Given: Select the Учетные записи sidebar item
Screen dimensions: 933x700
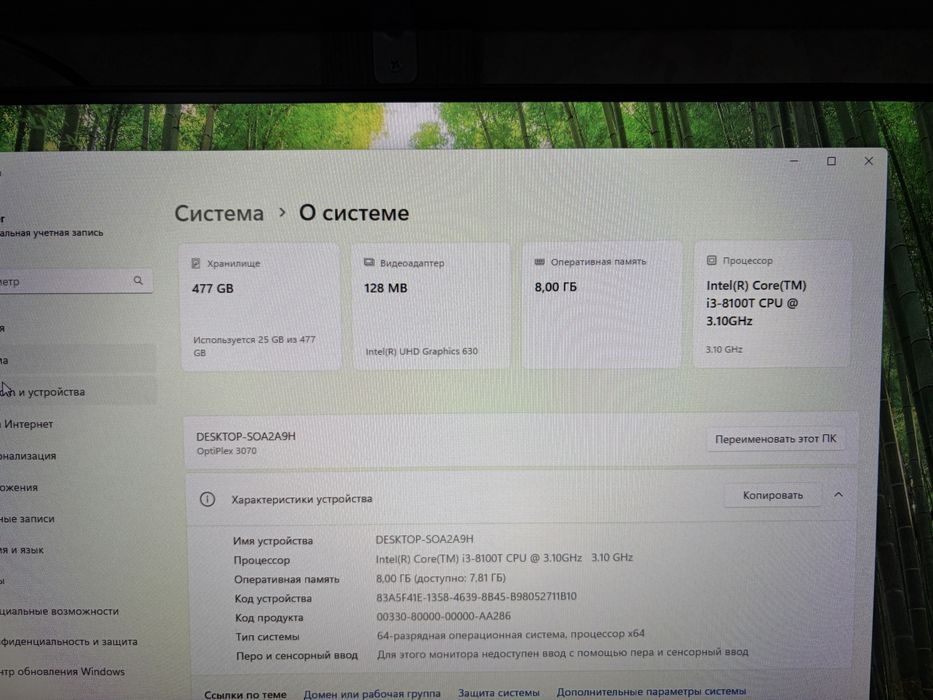Looking at the screenshot, I should pos(77,518).
